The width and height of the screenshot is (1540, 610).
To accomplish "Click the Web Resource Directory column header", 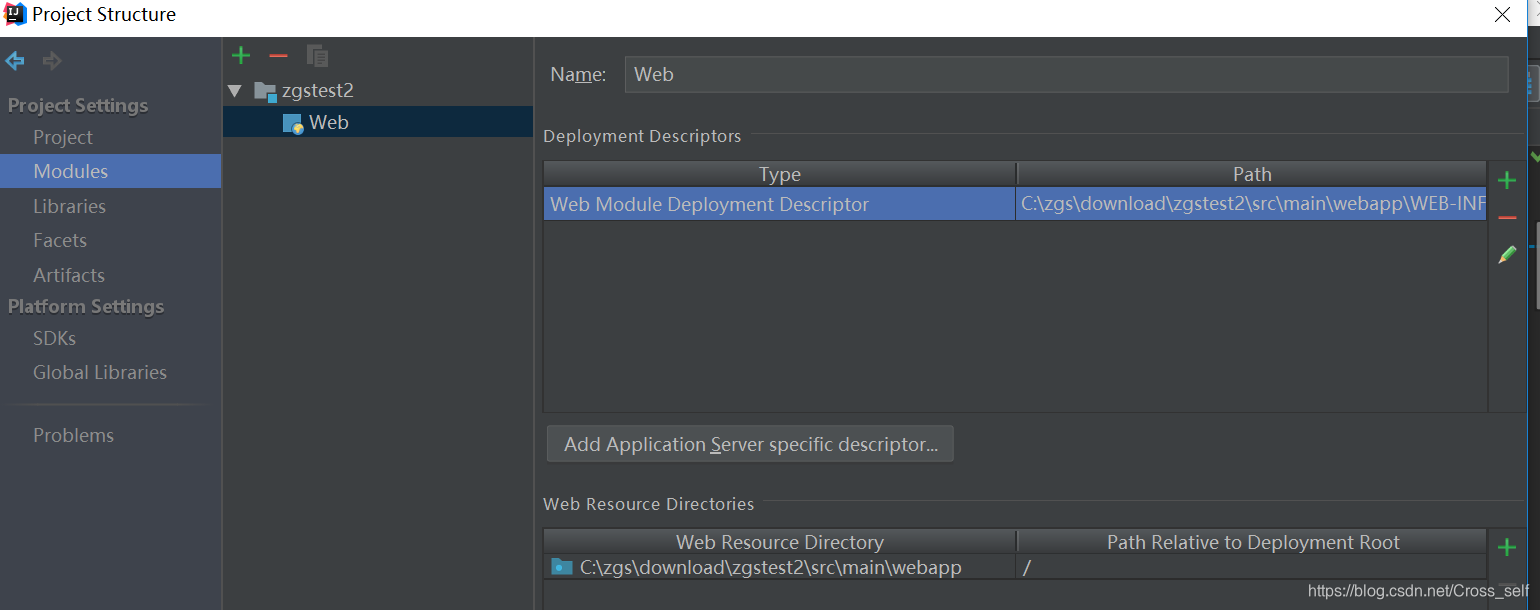I will [780, 542].
